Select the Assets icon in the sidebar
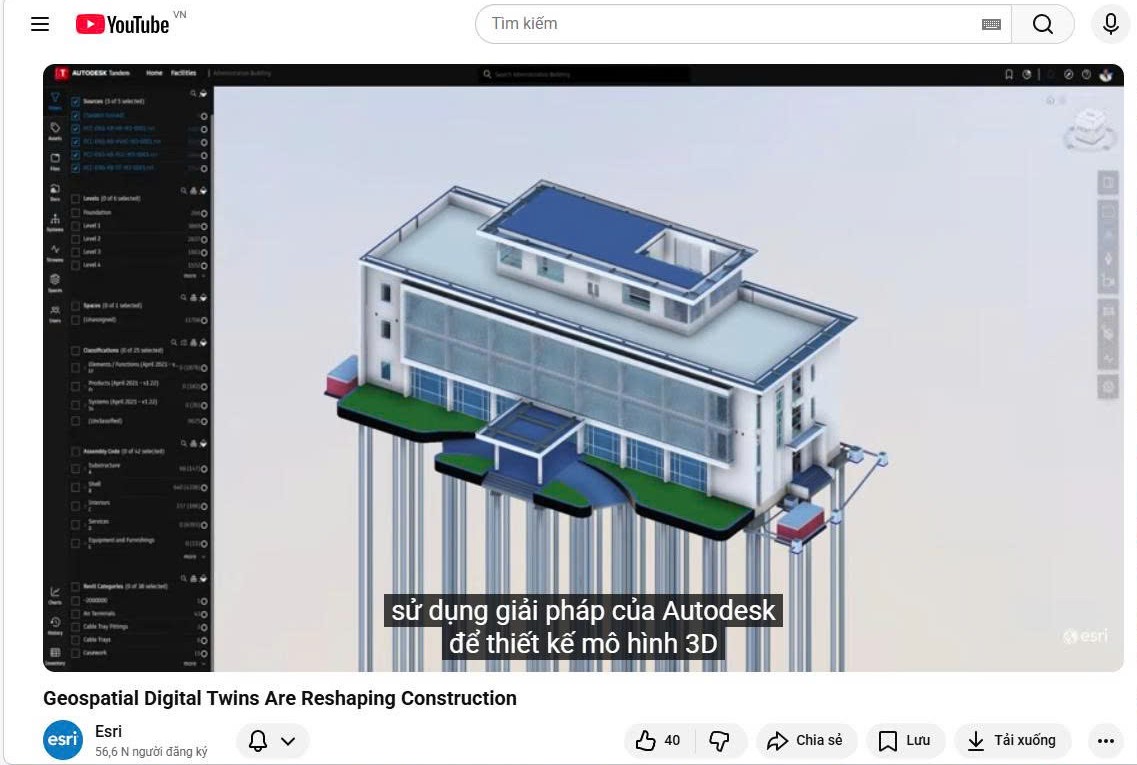 55,130
